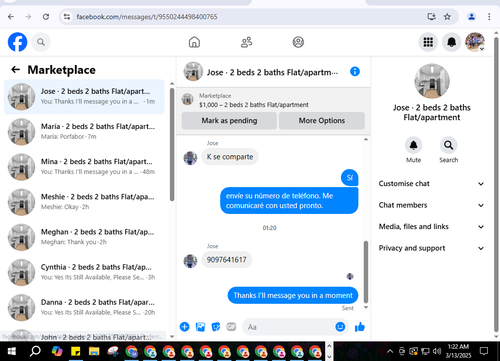Open Cynthia conversation in list
Screen dimensions: 500x361
[x=84, y=272]
